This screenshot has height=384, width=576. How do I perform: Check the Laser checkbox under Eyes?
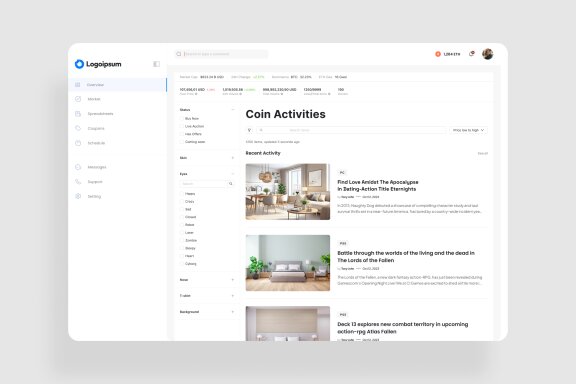click(x=181, y=233)
